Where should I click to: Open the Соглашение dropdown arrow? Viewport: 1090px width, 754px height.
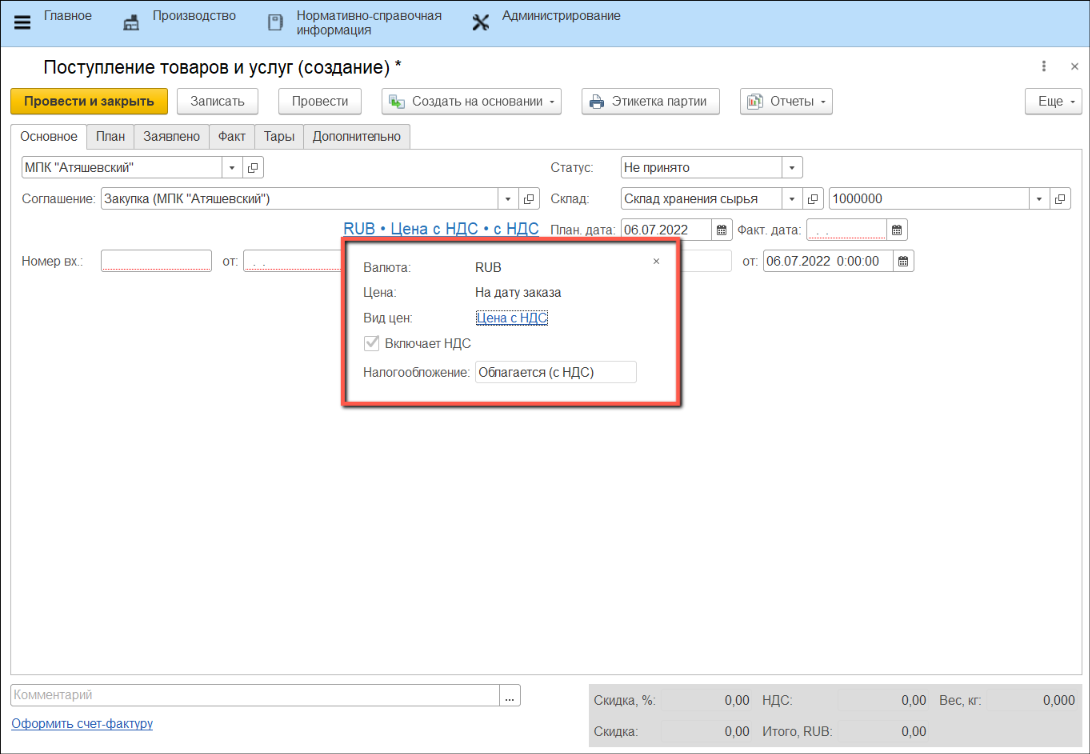point(507,199)
